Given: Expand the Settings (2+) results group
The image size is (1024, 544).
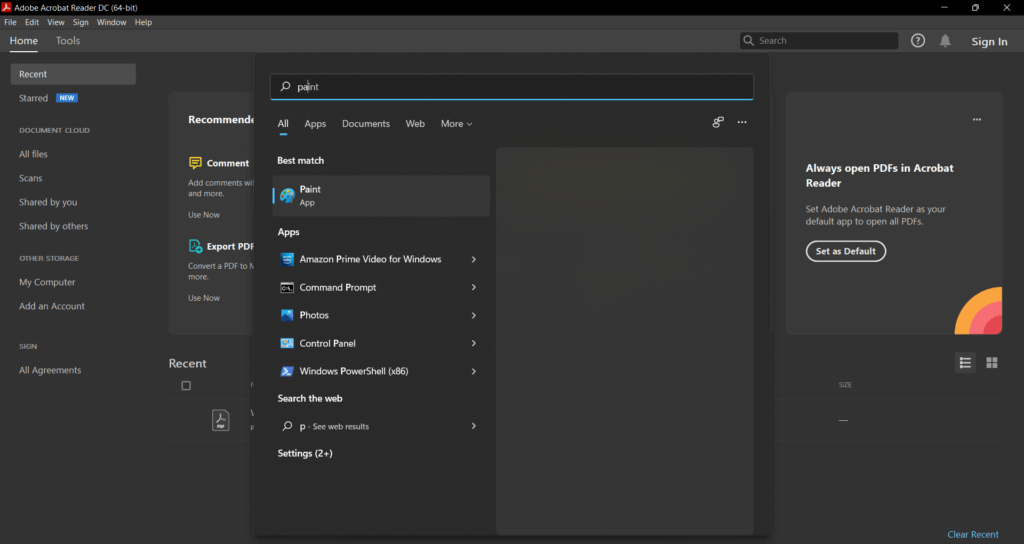Looking at the screenshot, I should (305, 453).
